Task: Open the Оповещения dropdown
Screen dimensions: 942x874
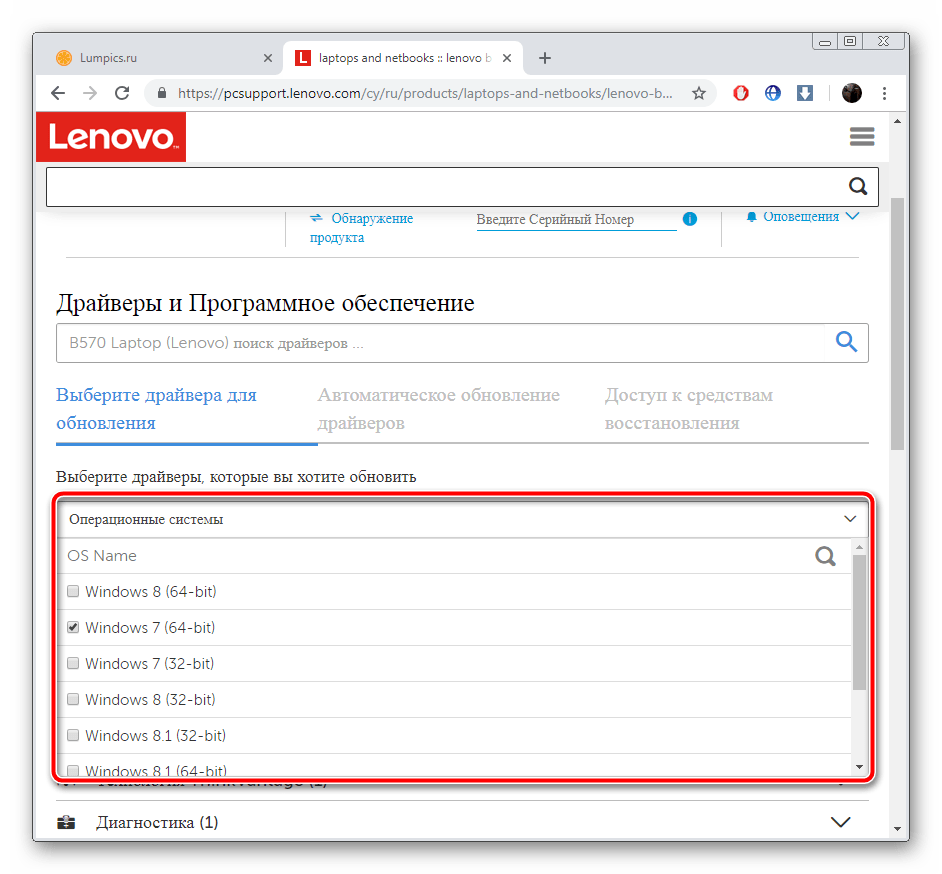Action: (x=803, y=217)
